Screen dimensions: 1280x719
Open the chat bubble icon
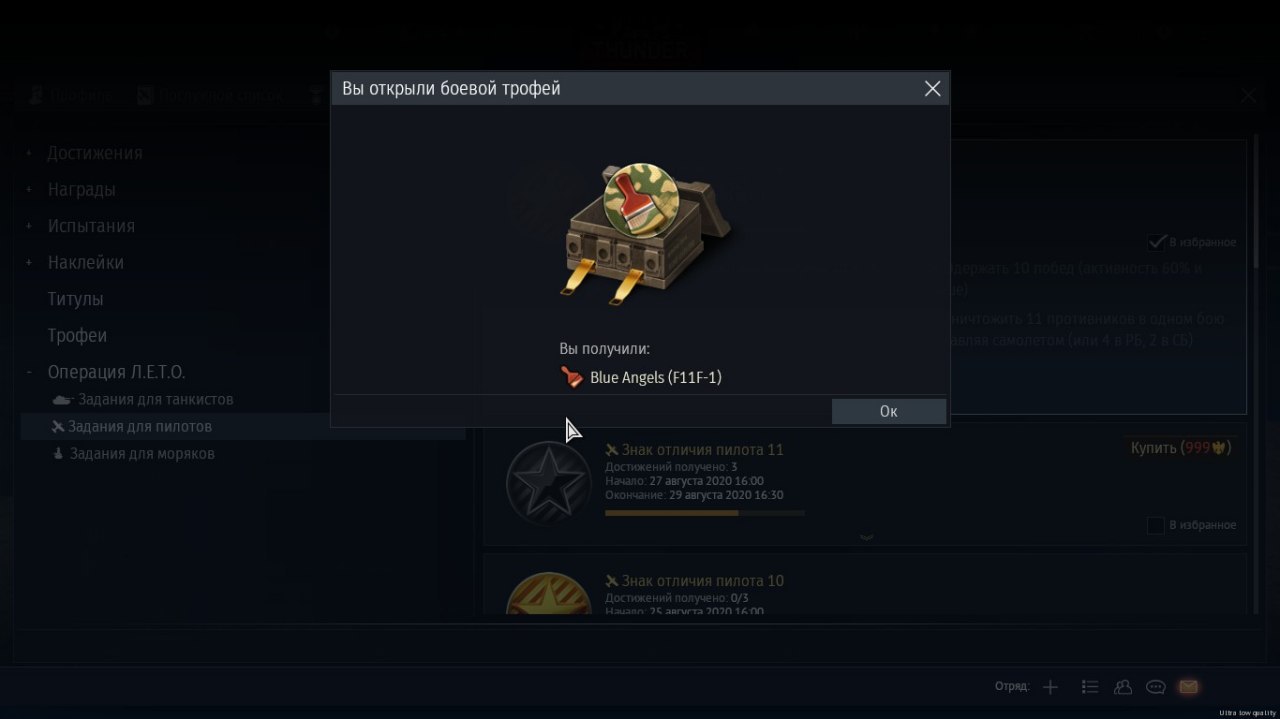1156,687
